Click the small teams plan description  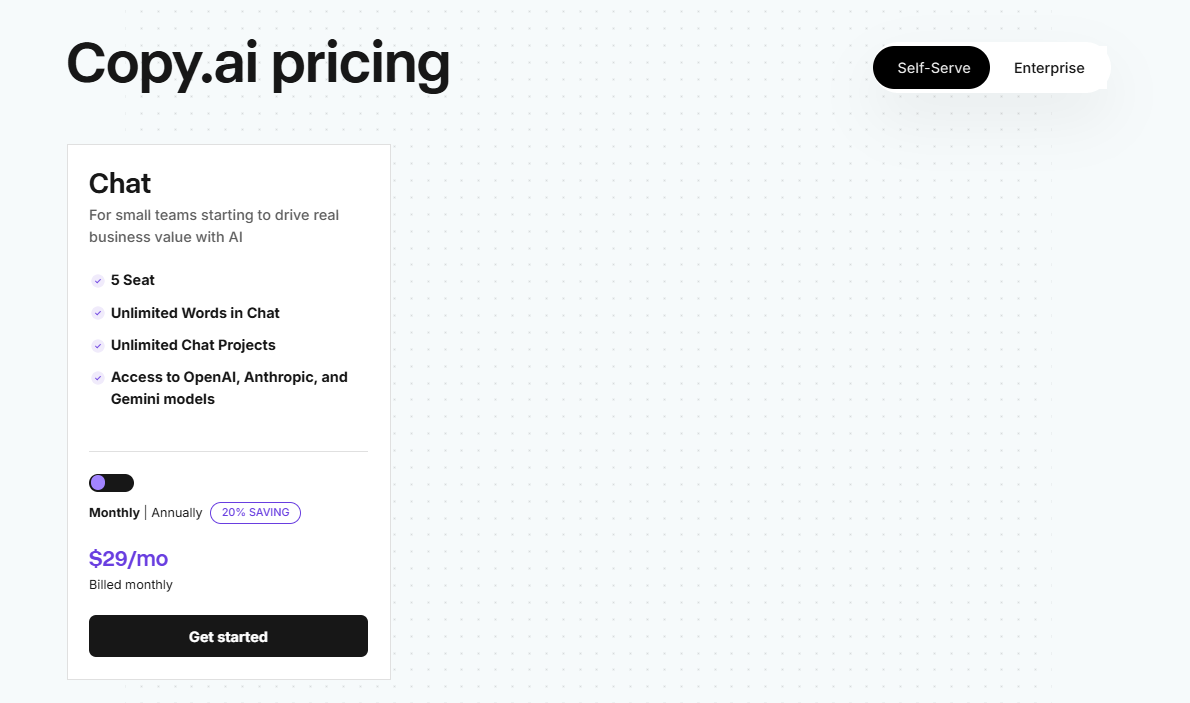tap(214, 226)
